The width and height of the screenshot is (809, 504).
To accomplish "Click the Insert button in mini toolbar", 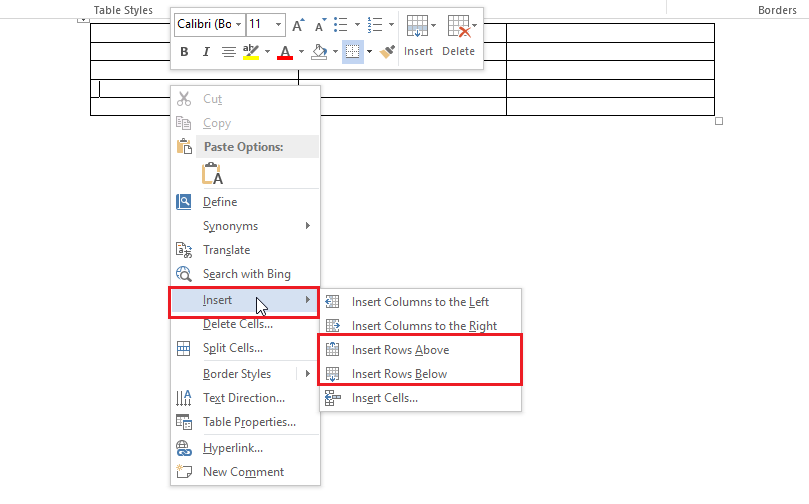I will coord(418,35).
